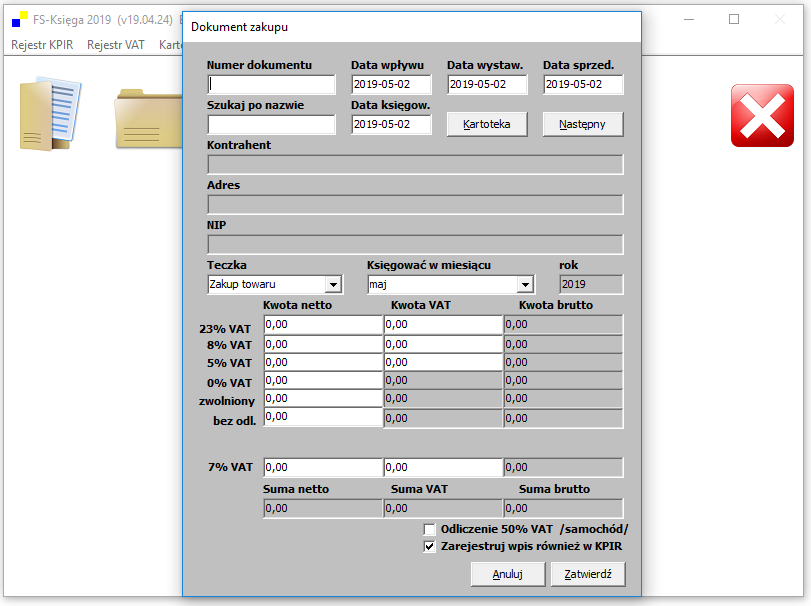811x606 pixels.
Task: Click the rok field showing 2019
Action: (x=591, y=284)
